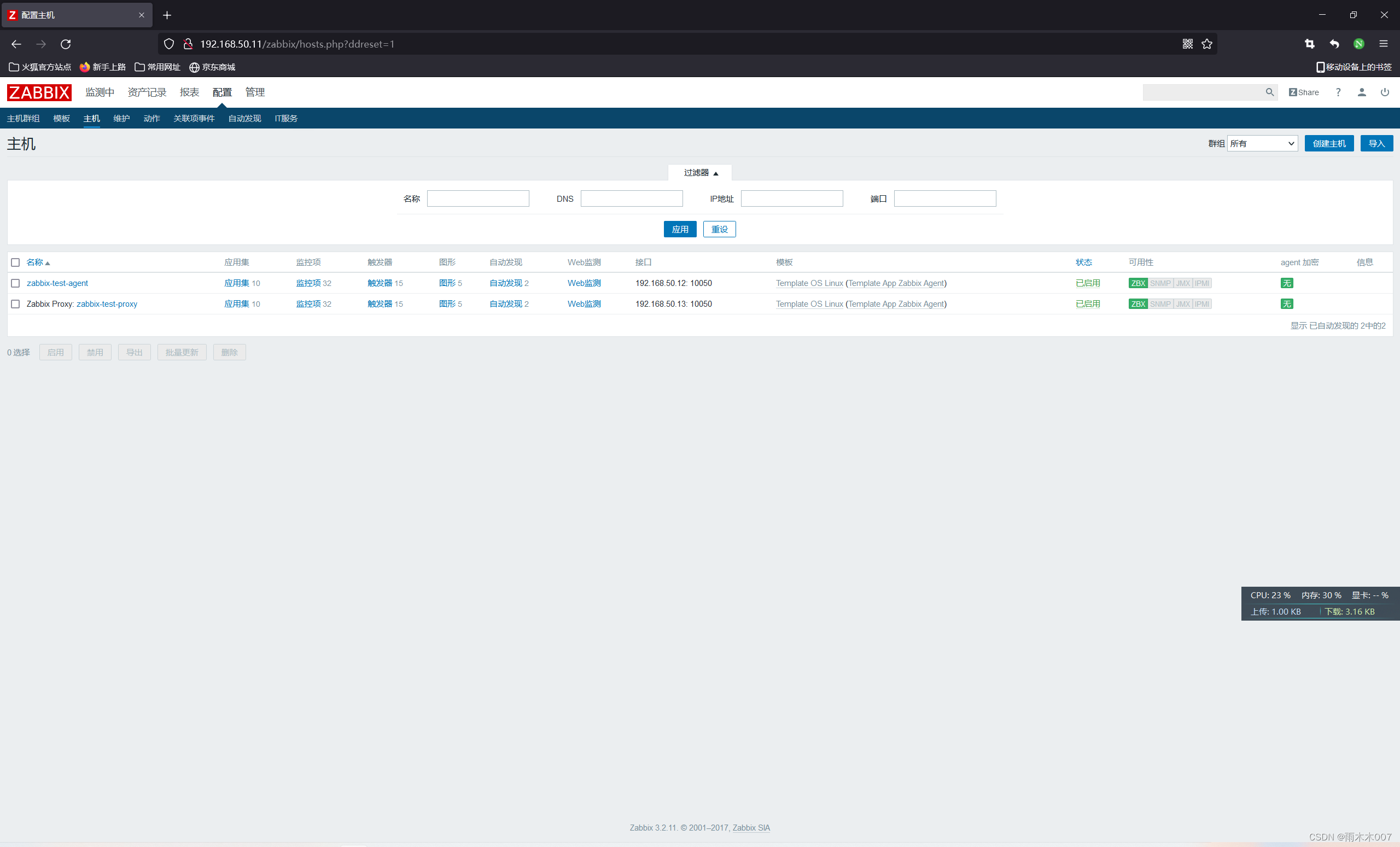Open 常用网址 bookmark folder
Screen dimensions: 1400x847
pyautogui.click(x=157, y=67)
